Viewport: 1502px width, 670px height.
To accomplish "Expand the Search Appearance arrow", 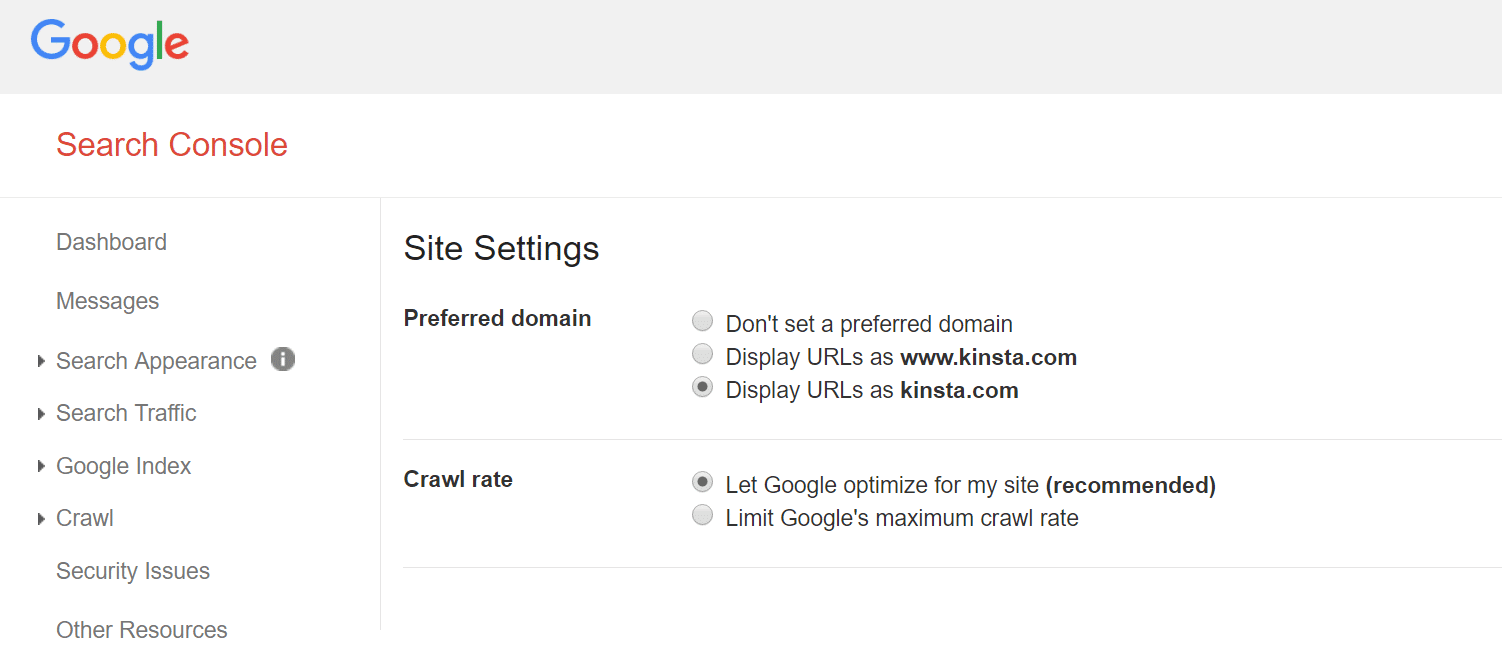I will coord(41,361).
